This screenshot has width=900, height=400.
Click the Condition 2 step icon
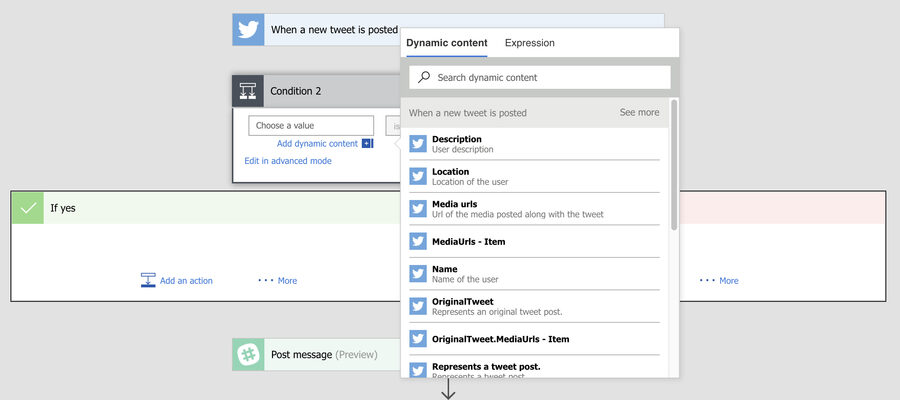pyautogui.click(x=248, y=91)
